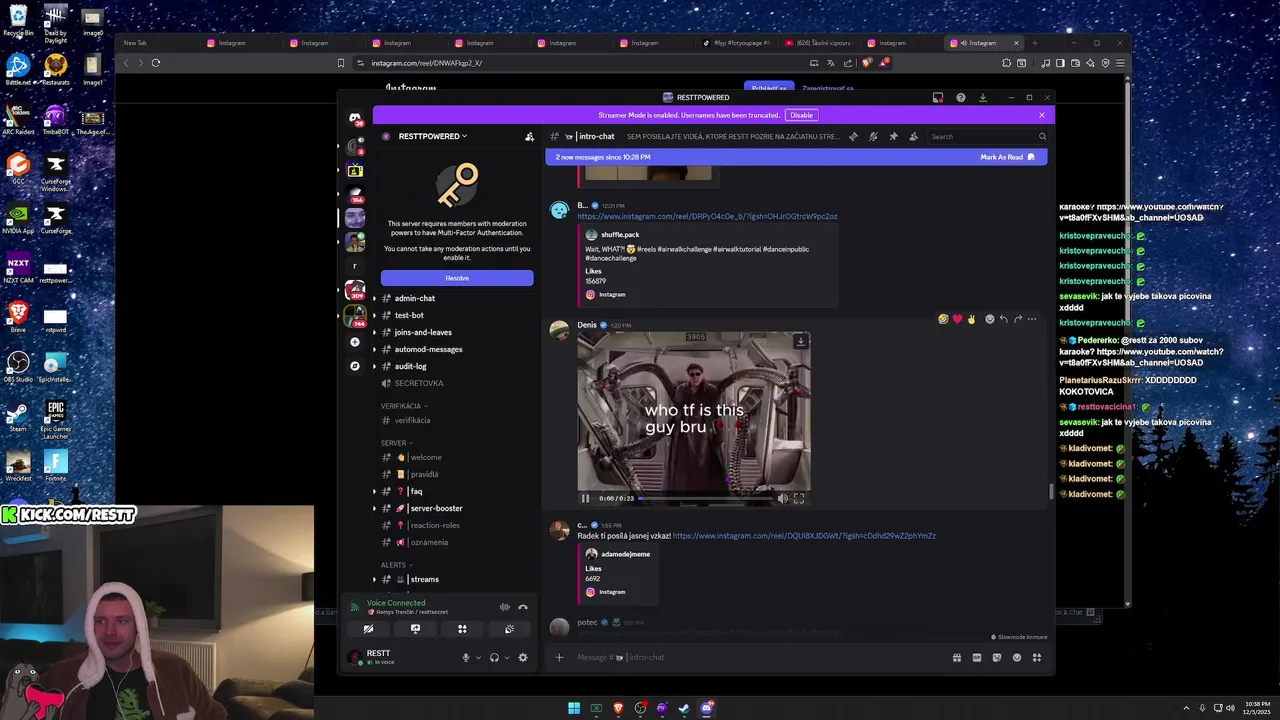Open Discord user settings gear
The width and height of the screenshot is (1280, 720).
point(522,657)
